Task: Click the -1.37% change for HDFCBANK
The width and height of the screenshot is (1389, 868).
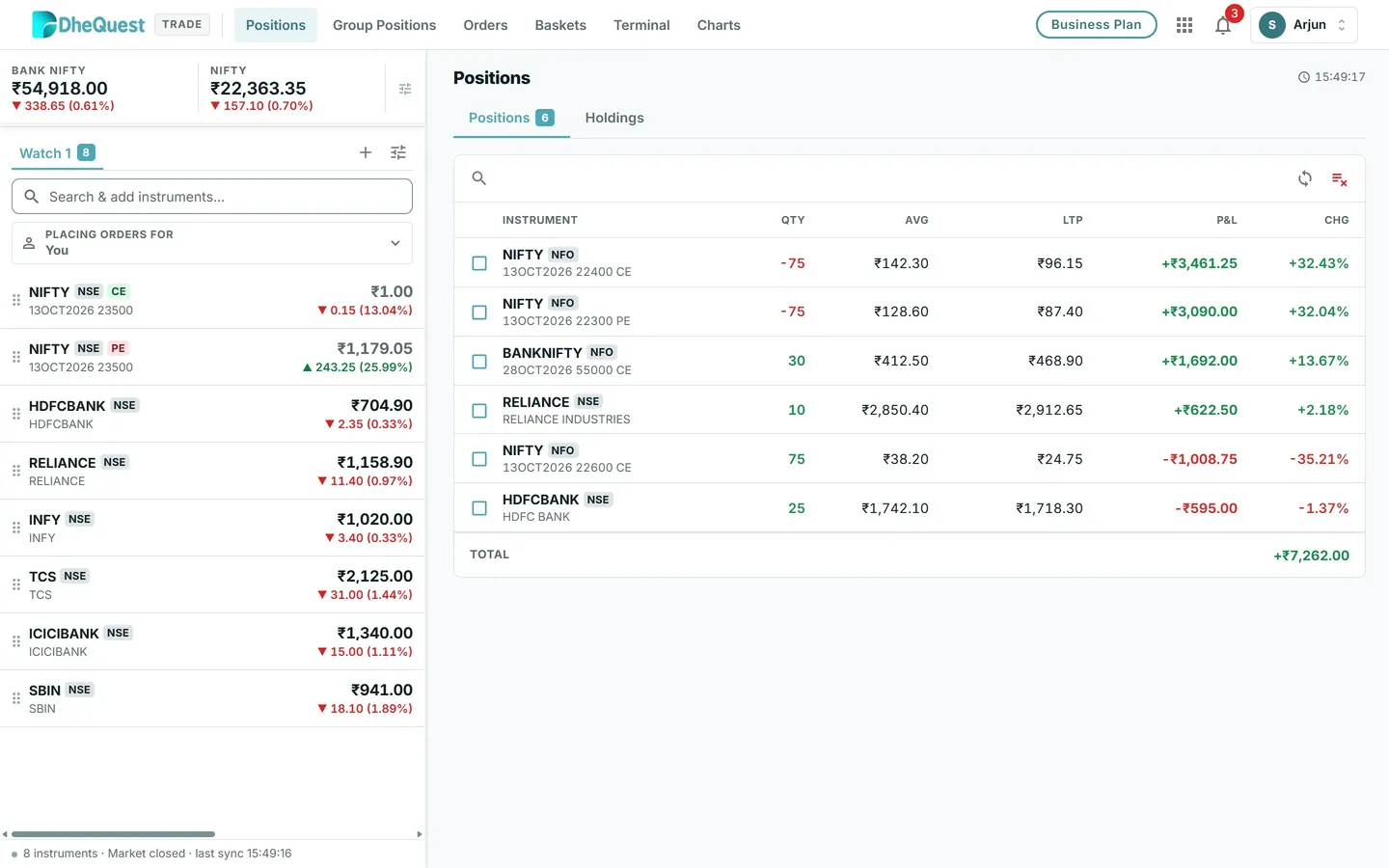Action: click(x=1323, y=508)
